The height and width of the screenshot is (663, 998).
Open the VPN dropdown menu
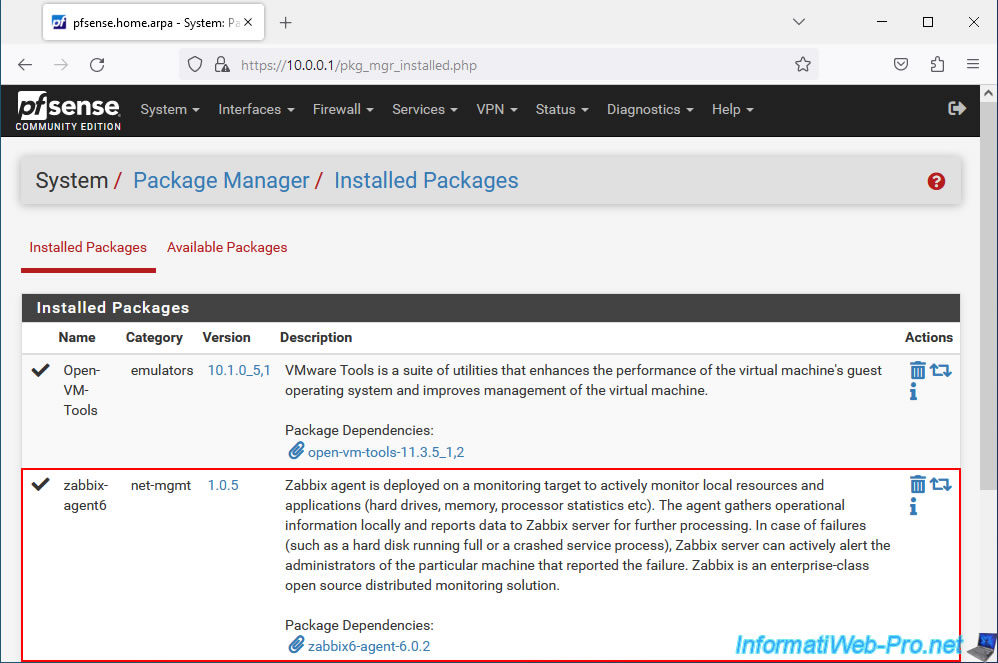[497, 109]
